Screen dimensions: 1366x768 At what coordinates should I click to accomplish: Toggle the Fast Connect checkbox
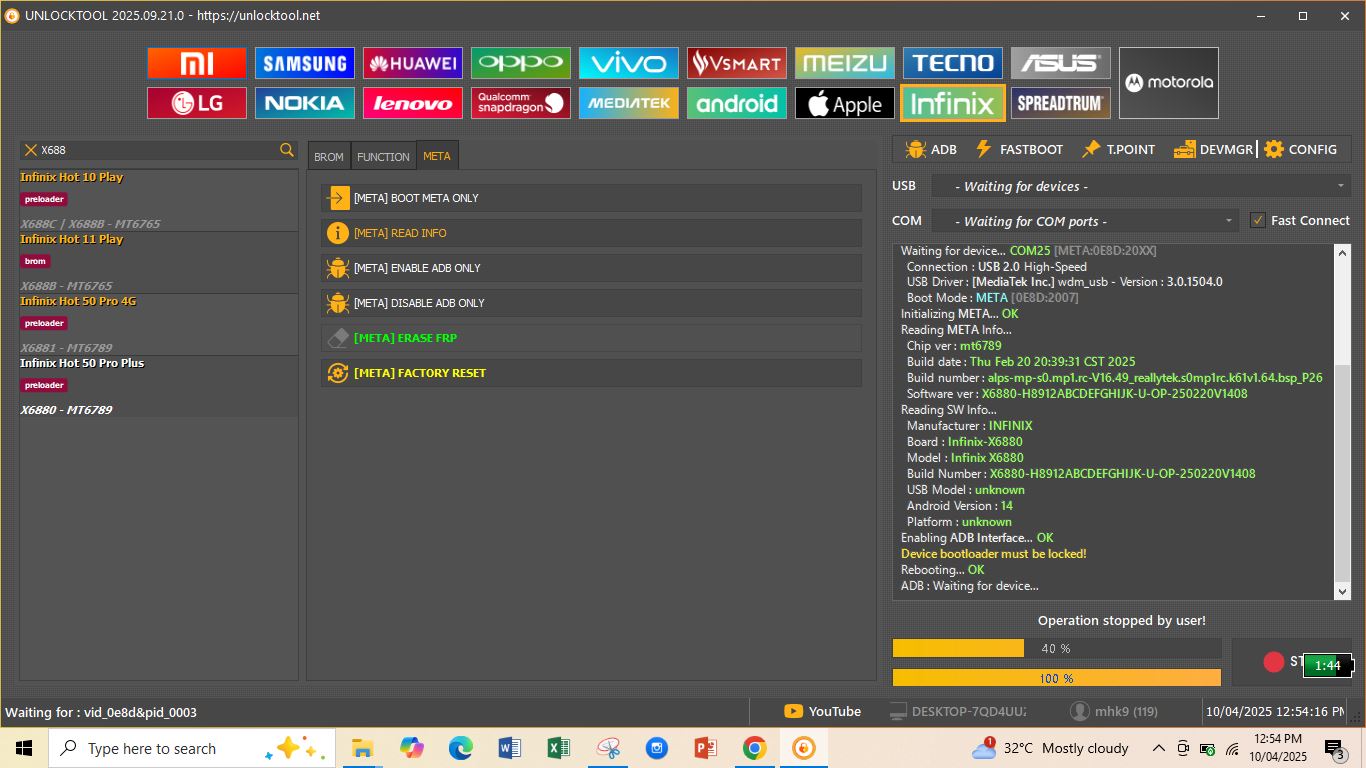point(1258,220)
